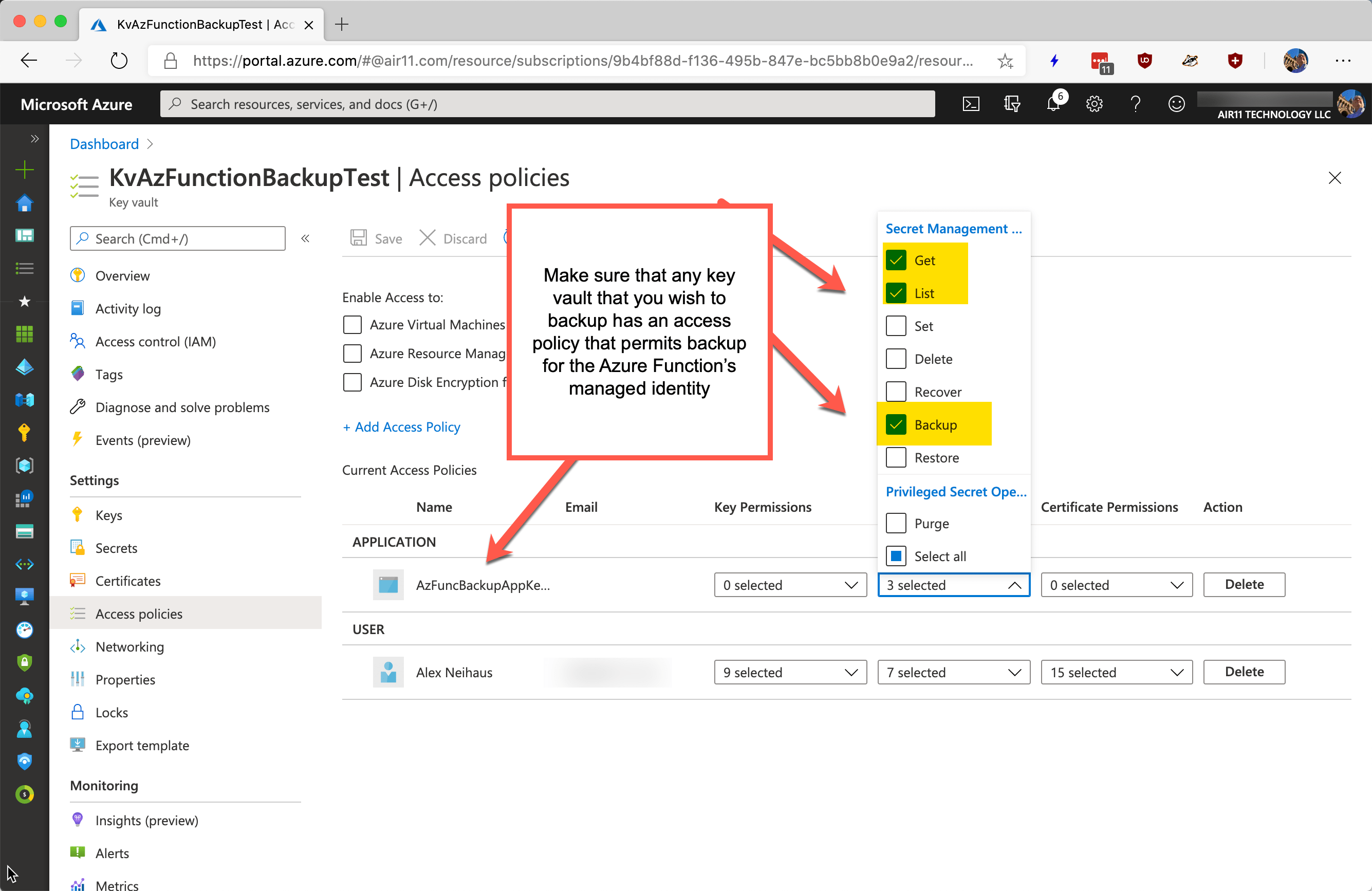This screenshot has height=891, width=1372.
Task: Open the directory filter icon
Action: tap(1012, 104)
